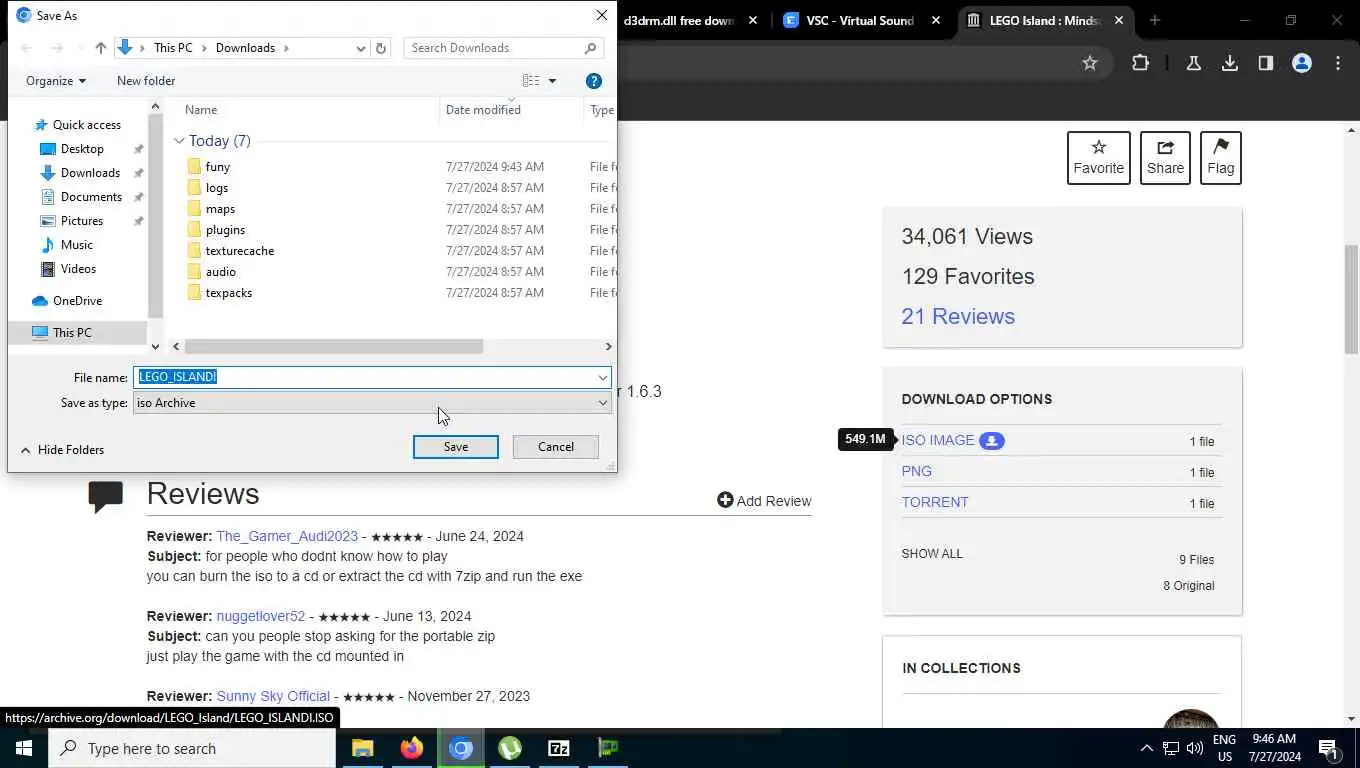Open the texturecache folder
This screenshot has height=768, width=1360.
pos(240,251)
